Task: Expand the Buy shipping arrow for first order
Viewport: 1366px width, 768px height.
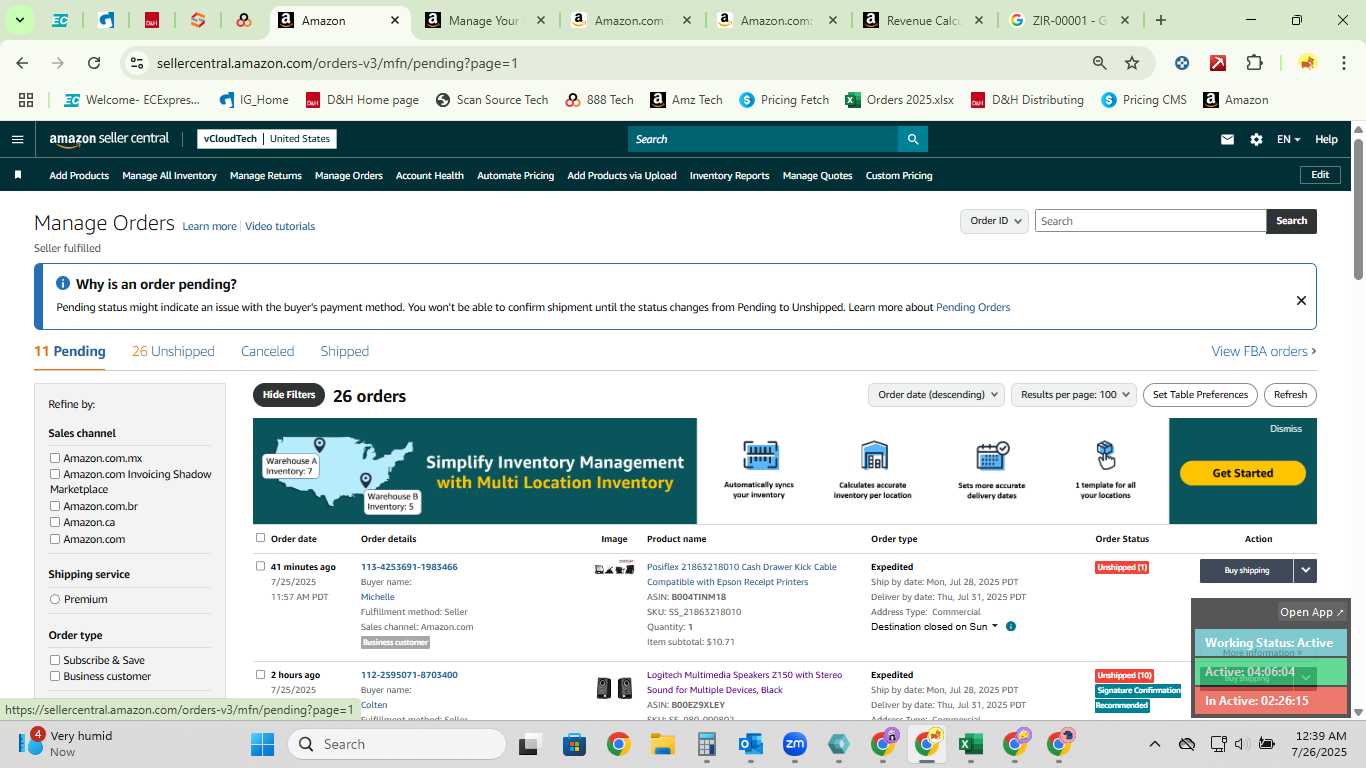Action: click(x=1305, y=570)
